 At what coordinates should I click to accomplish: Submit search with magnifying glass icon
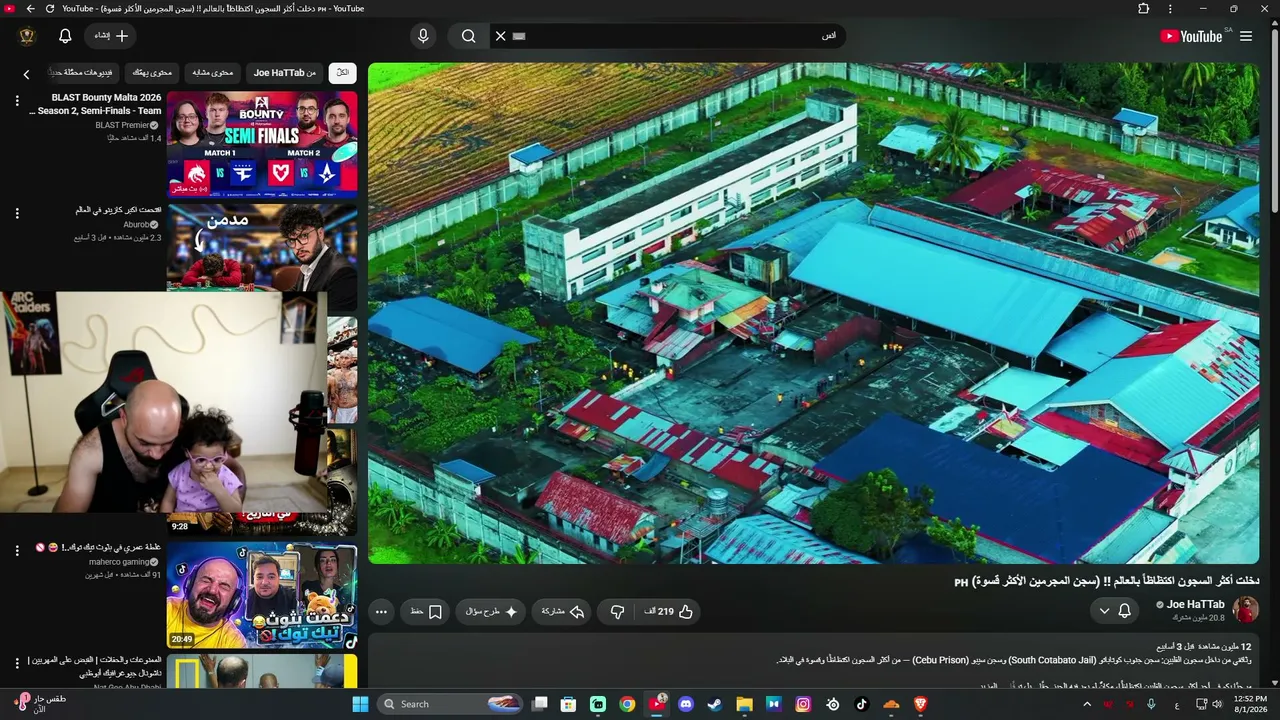[x=468, y=36]
